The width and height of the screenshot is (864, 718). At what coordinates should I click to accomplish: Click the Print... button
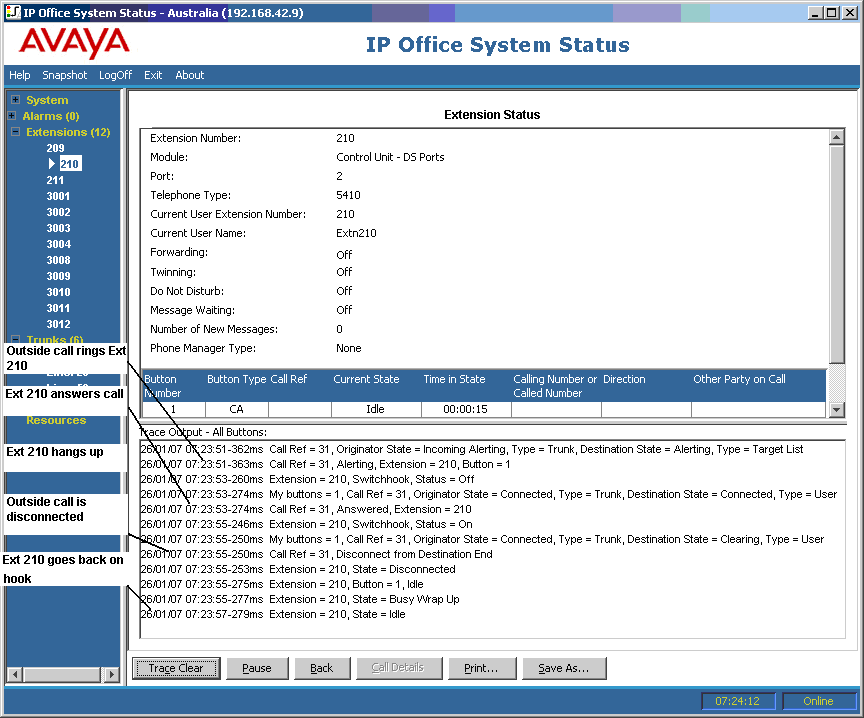[x=482, y=668]
